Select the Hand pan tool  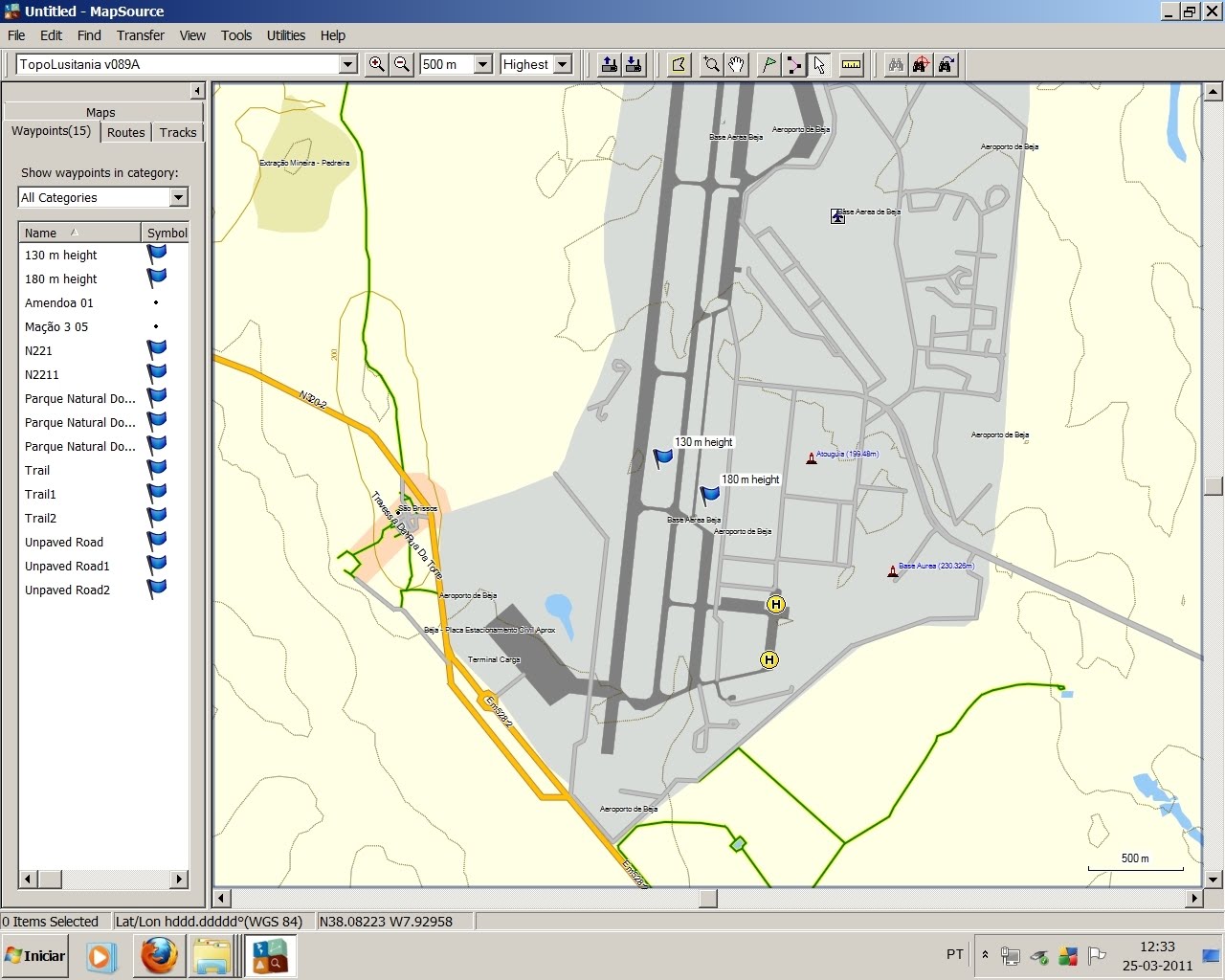(736, 64)
